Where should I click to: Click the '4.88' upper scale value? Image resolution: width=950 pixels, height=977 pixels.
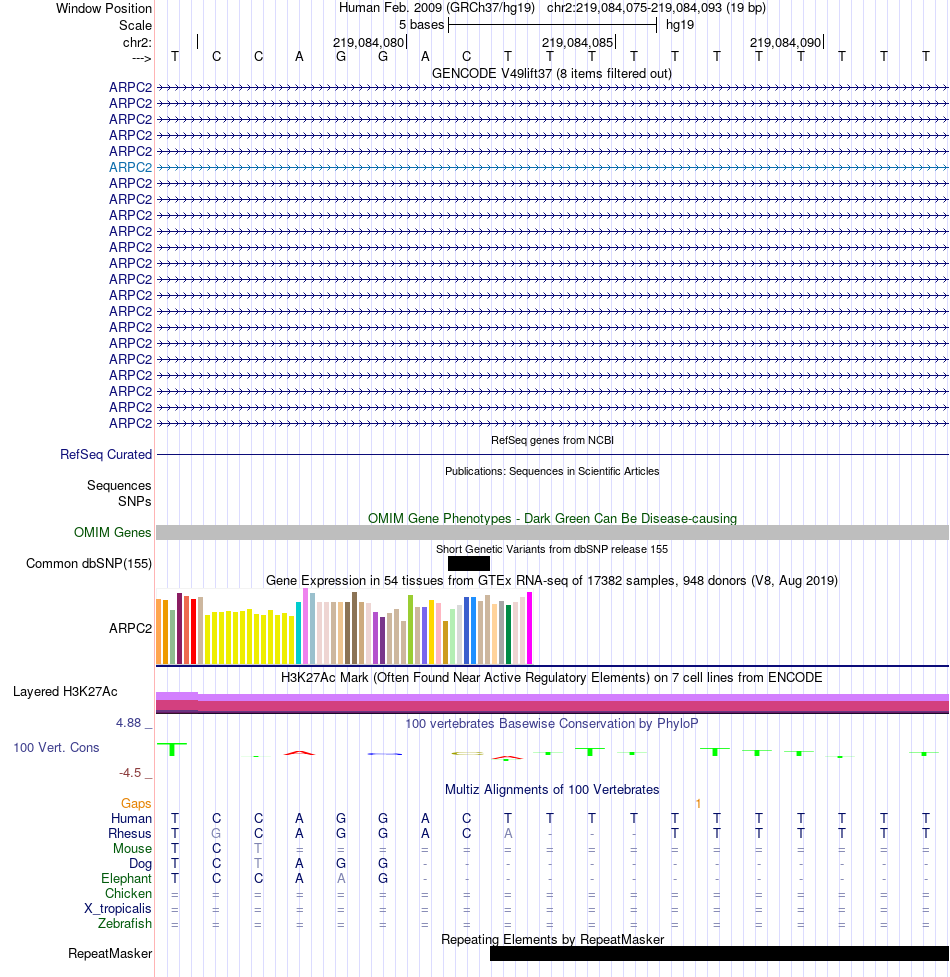click(x=128, y=723)
